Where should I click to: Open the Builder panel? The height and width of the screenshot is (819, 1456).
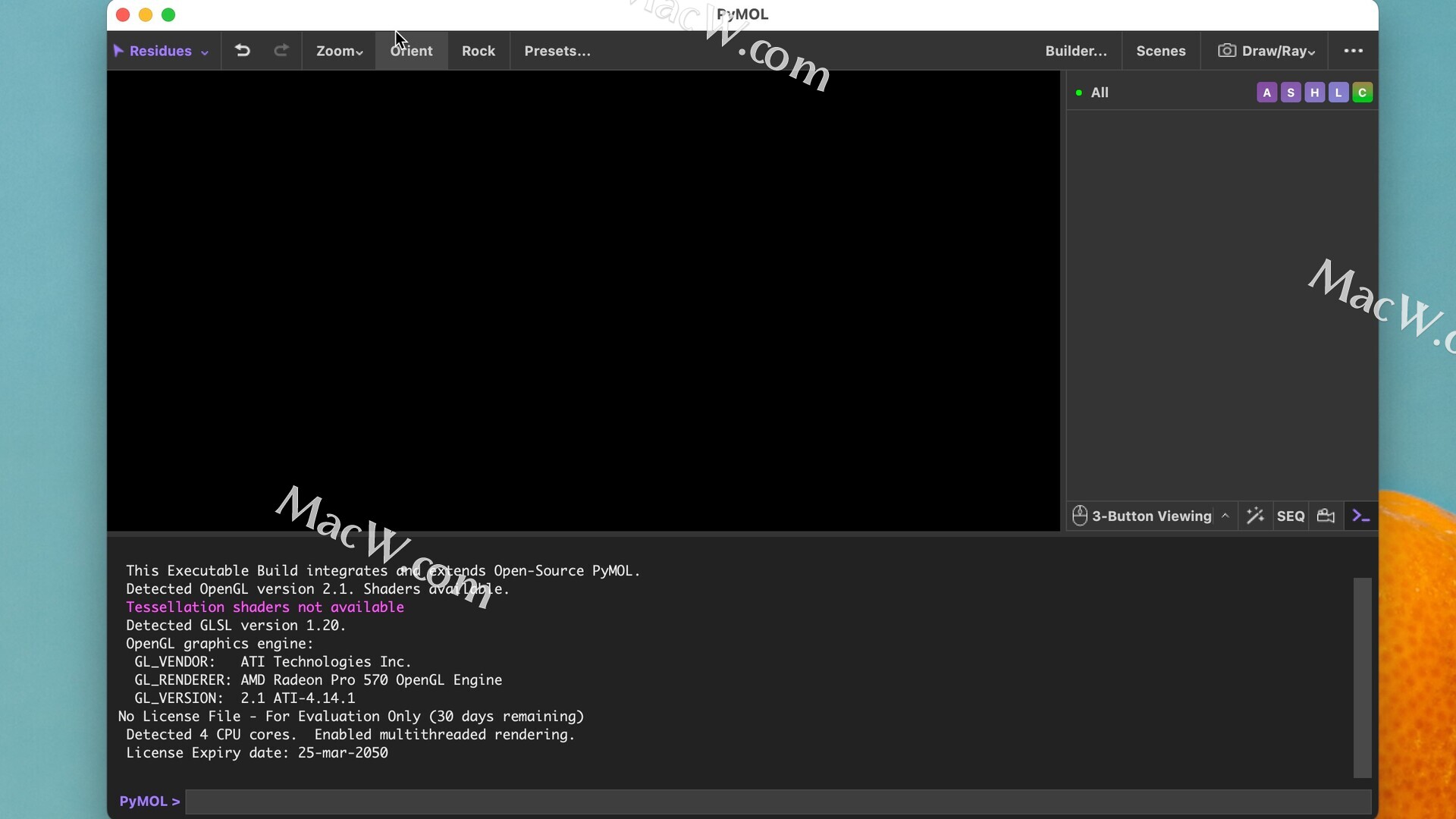pos(1076,51)
